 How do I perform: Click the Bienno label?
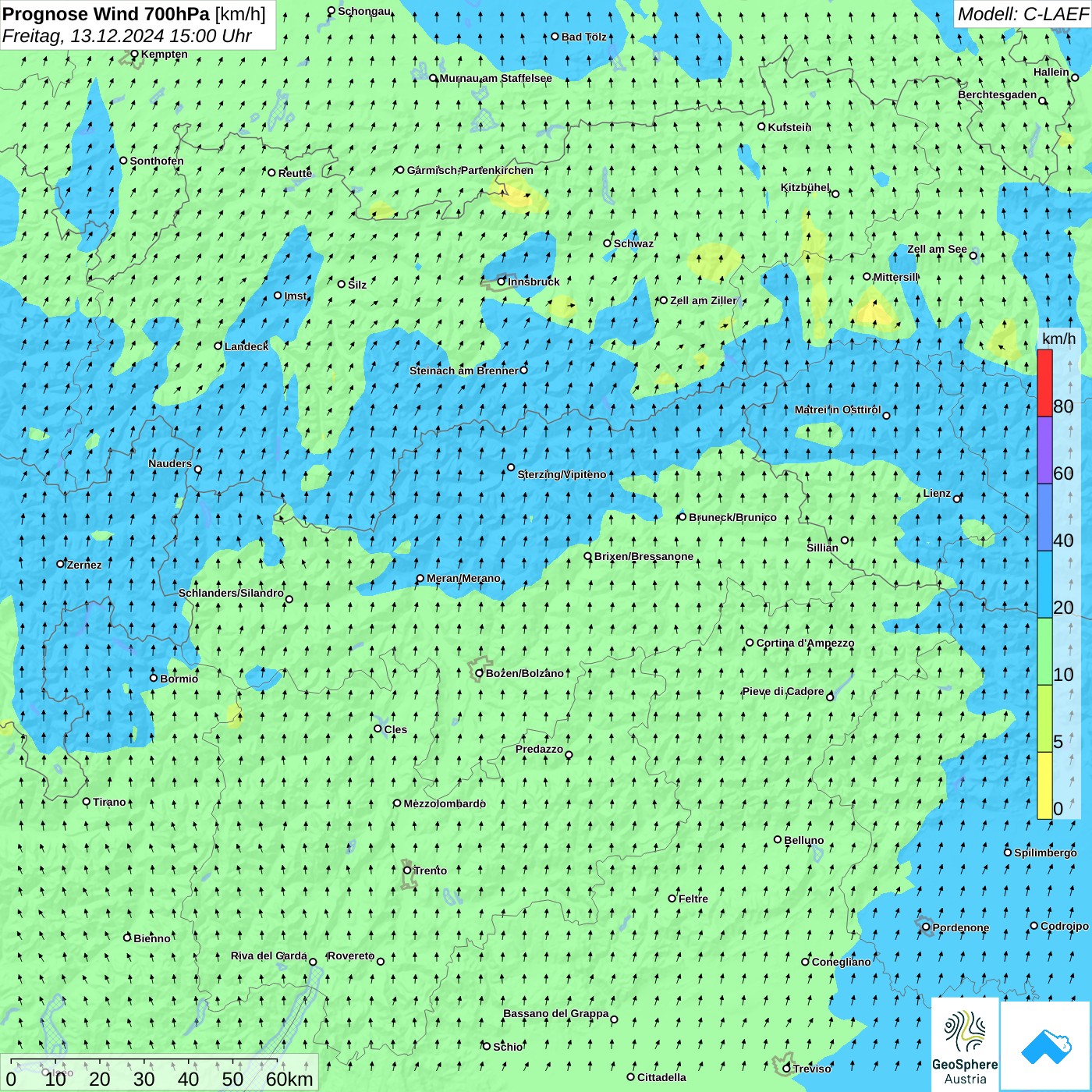click(x=151, y=938)
